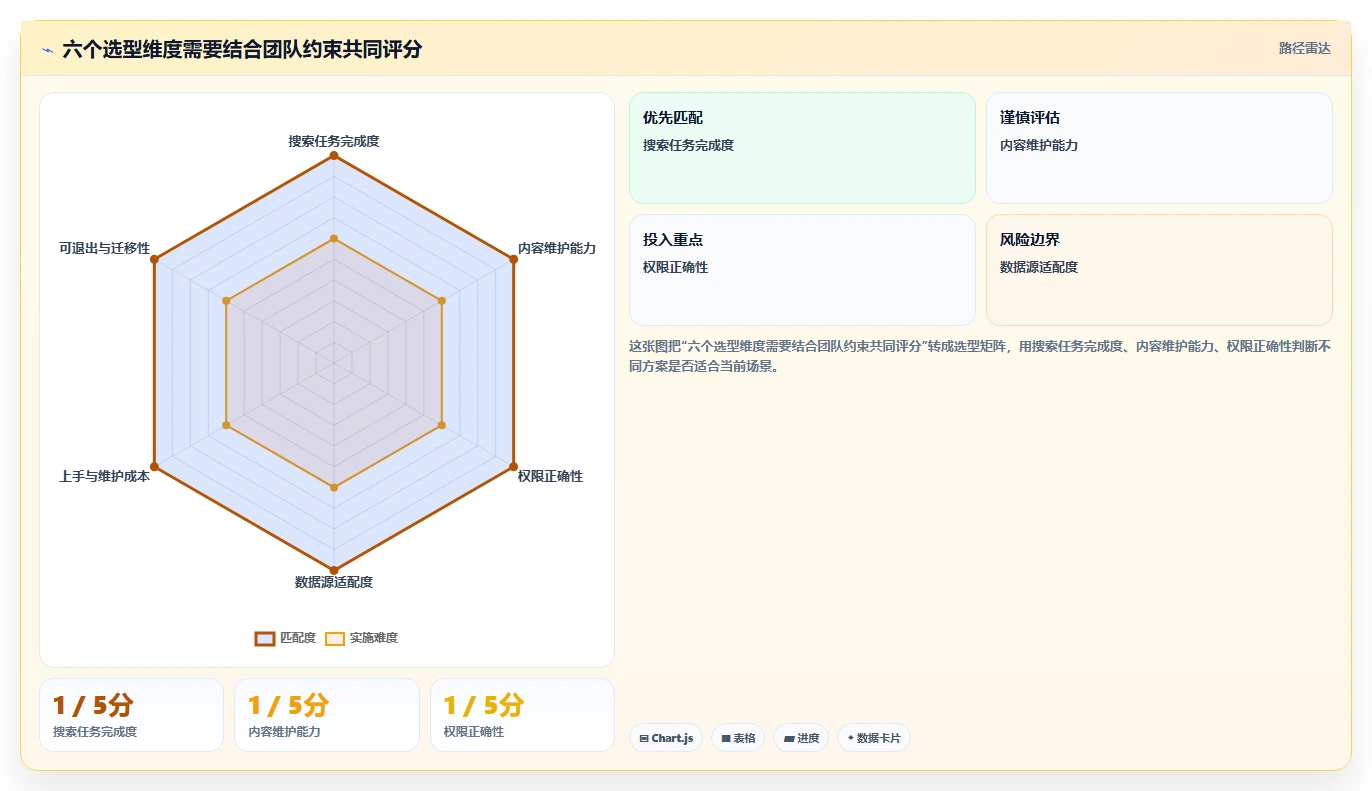Viewport: 1372px width, 791px height.
Task: Click the description paragraph starting with 这张图把
Action: tap(980, 356)
